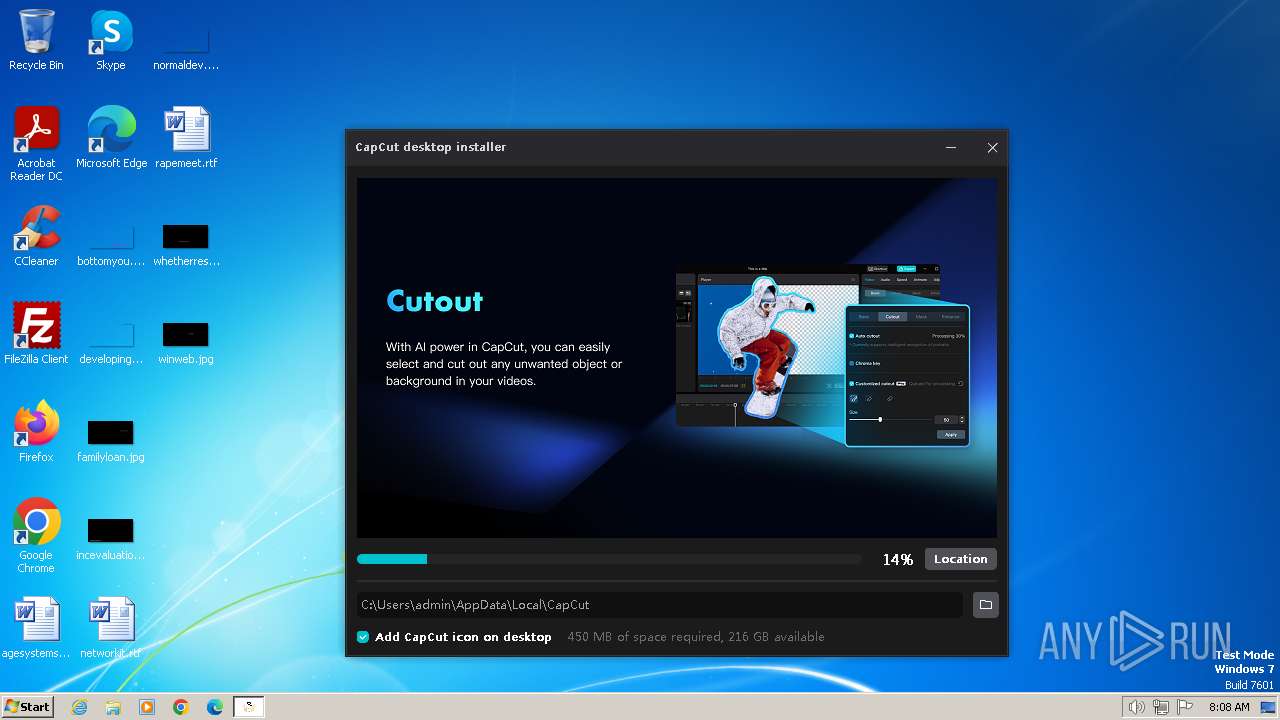1280x720 pixels.
Task: Click the network tray icon
Action: pos(1160,707)
